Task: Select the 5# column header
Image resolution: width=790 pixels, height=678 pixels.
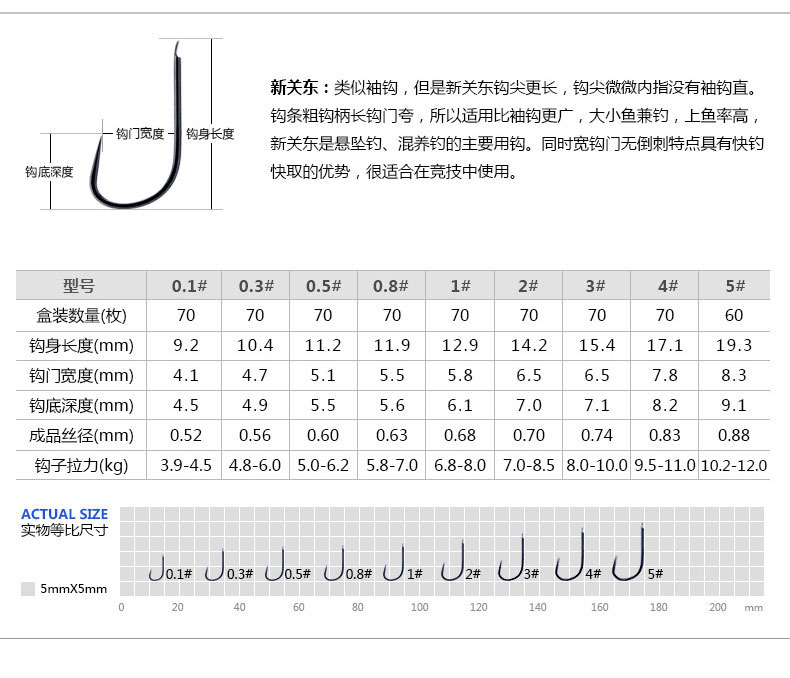Action: click(x=735, y=286)
